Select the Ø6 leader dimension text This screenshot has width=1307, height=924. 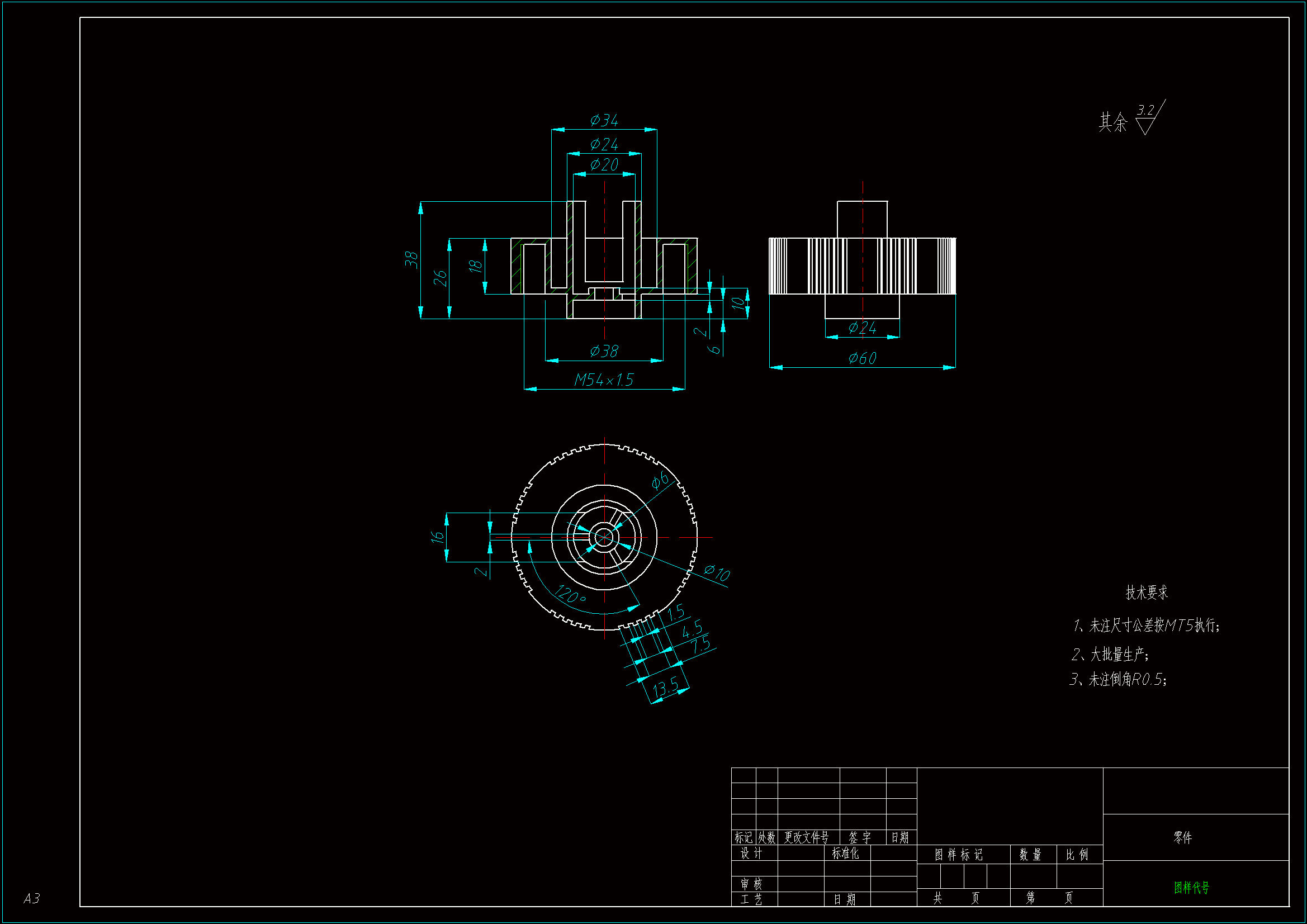pos(660,481)
